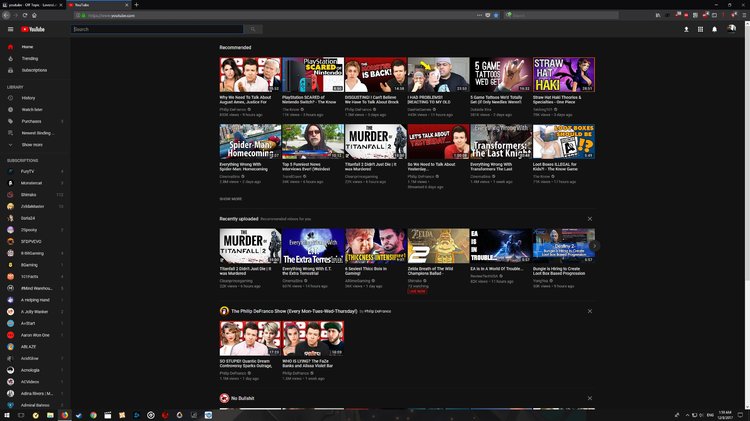Viewport: 750px width, 421px height.
Task: Click the YouTube logo
Action: tap(33, 29)
